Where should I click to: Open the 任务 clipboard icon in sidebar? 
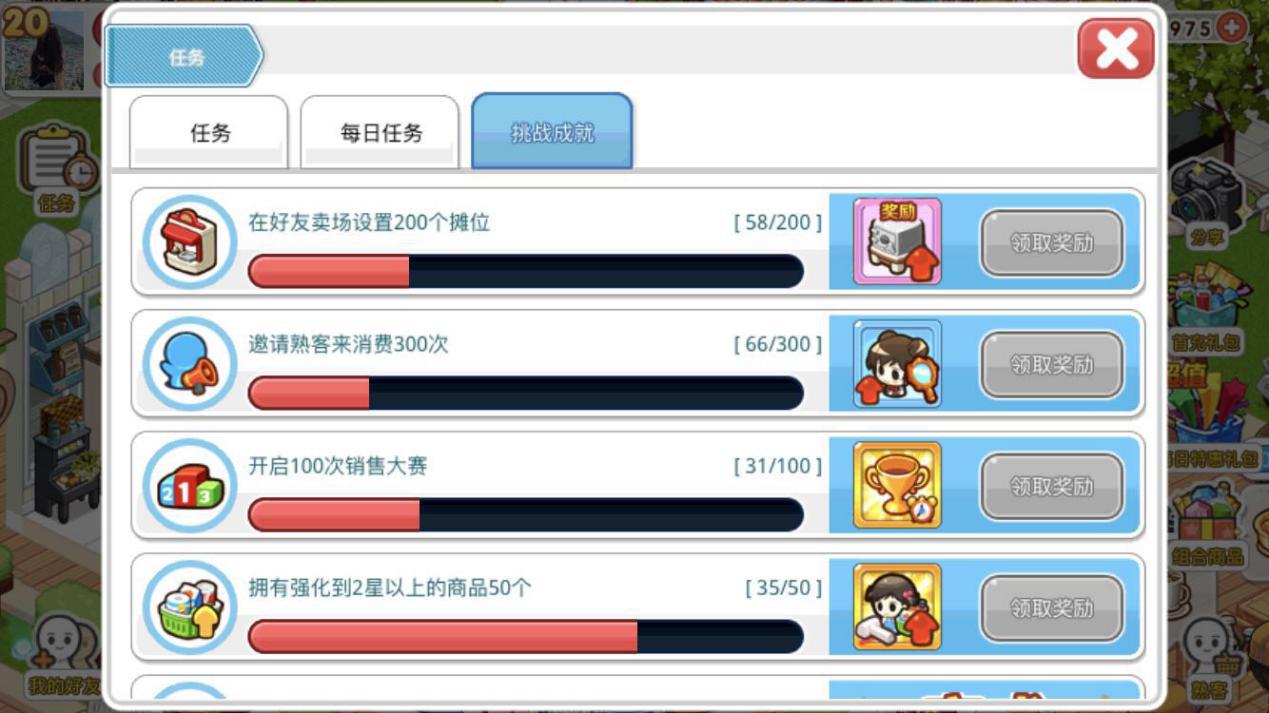pos(57,170)
